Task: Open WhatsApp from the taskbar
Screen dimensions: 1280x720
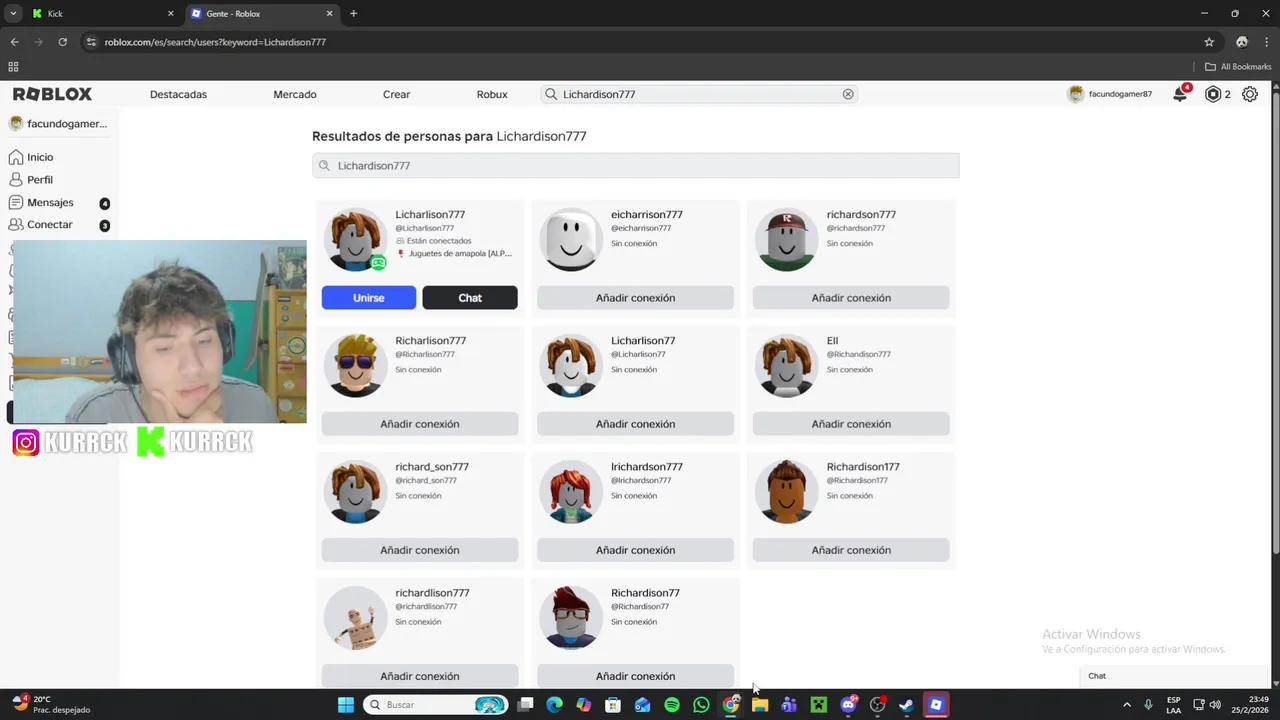Action: click(701, 705)
